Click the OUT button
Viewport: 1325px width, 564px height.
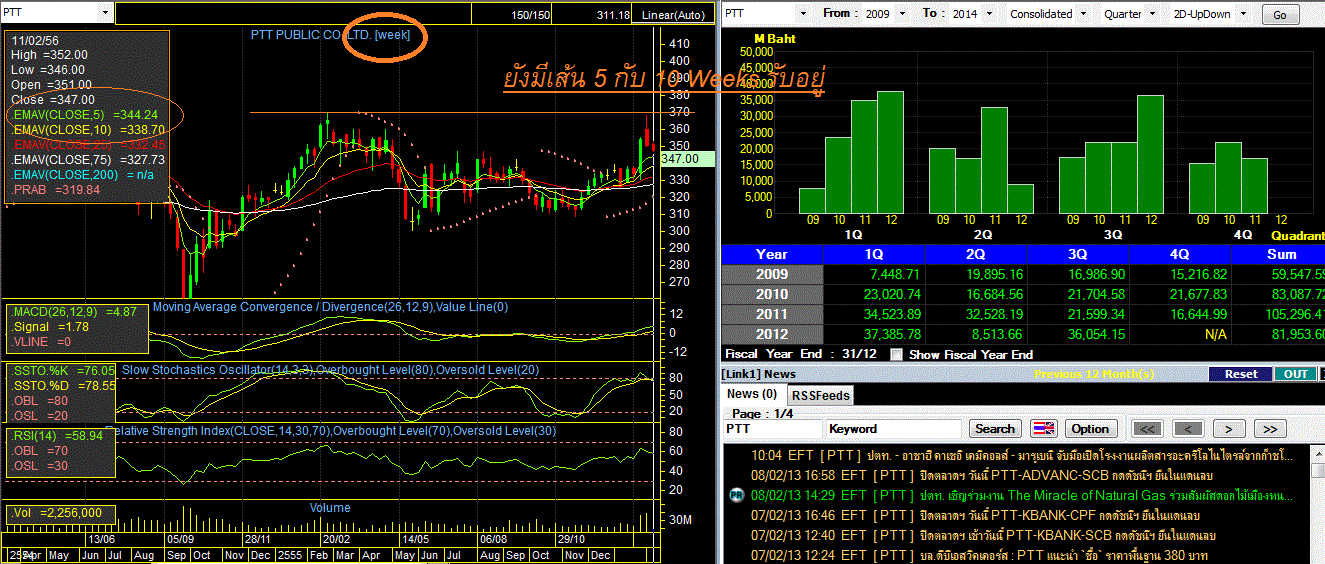tap(1296, 374)
